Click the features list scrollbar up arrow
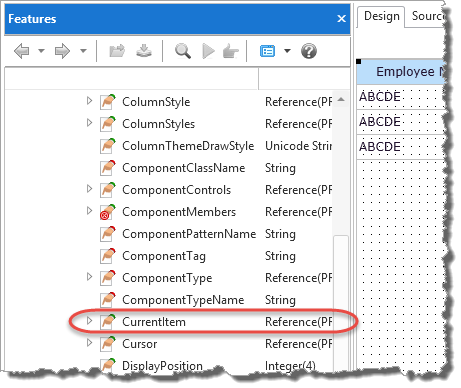Viewport: 461px width, 388px height. coord(341,100)
